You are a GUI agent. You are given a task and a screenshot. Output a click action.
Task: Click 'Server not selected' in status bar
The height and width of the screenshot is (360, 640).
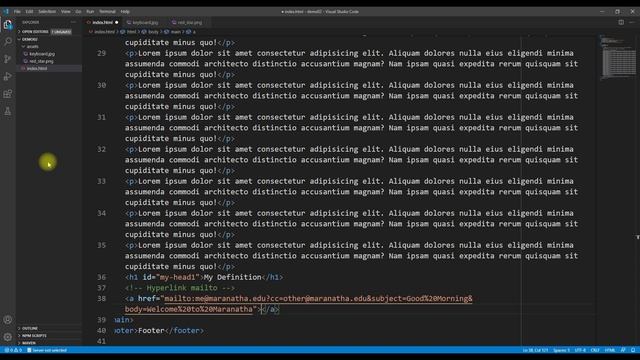(47, 350)
